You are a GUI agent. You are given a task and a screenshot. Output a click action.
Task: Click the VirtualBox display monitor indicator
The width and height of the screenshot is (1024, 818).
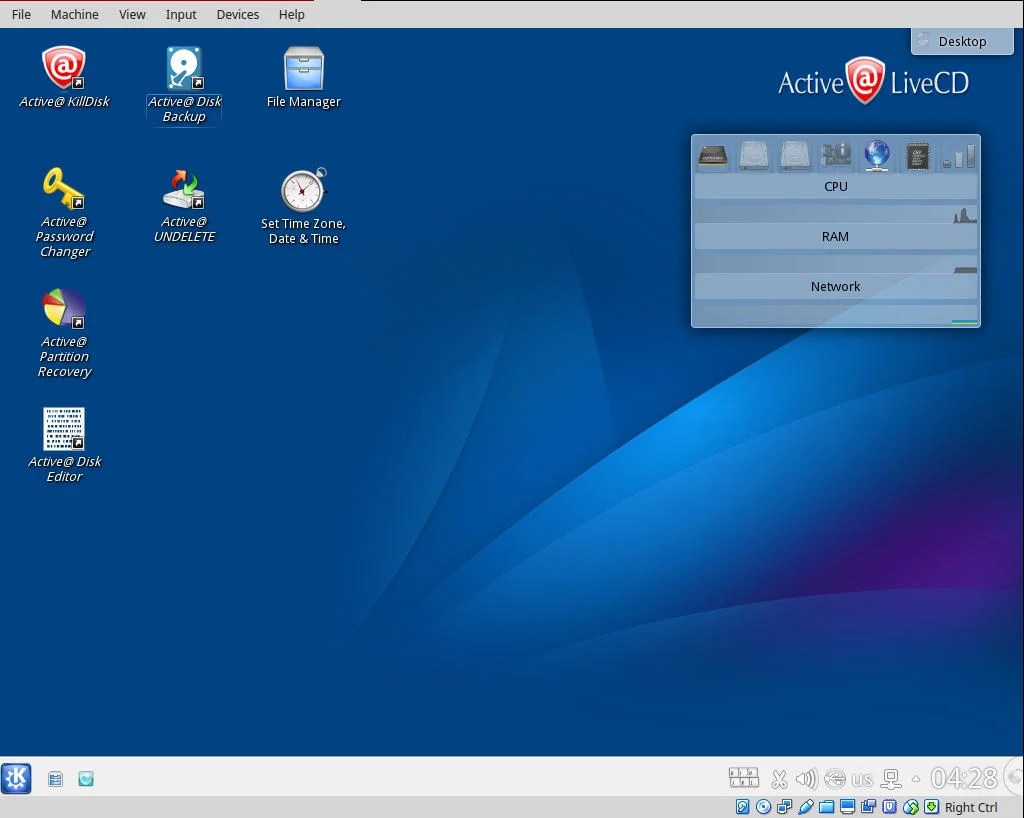tap(848, 807)
